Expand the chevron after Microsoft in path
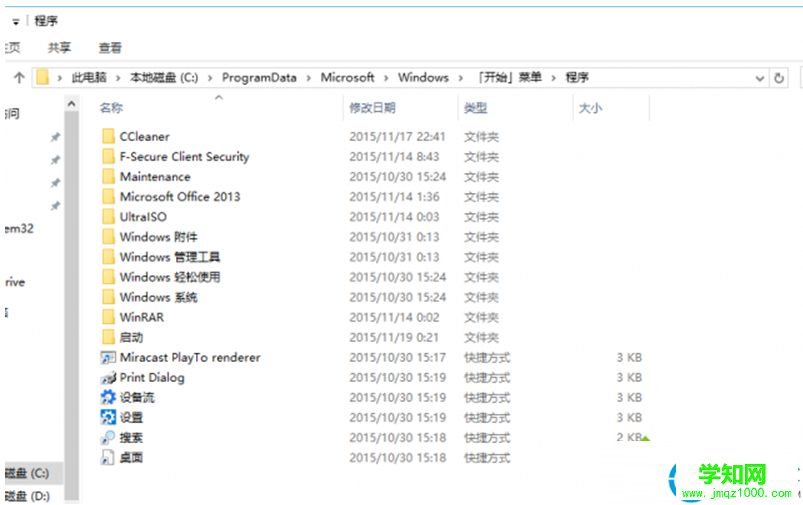Viewport: 803px width, 505px height. [386, 78]
